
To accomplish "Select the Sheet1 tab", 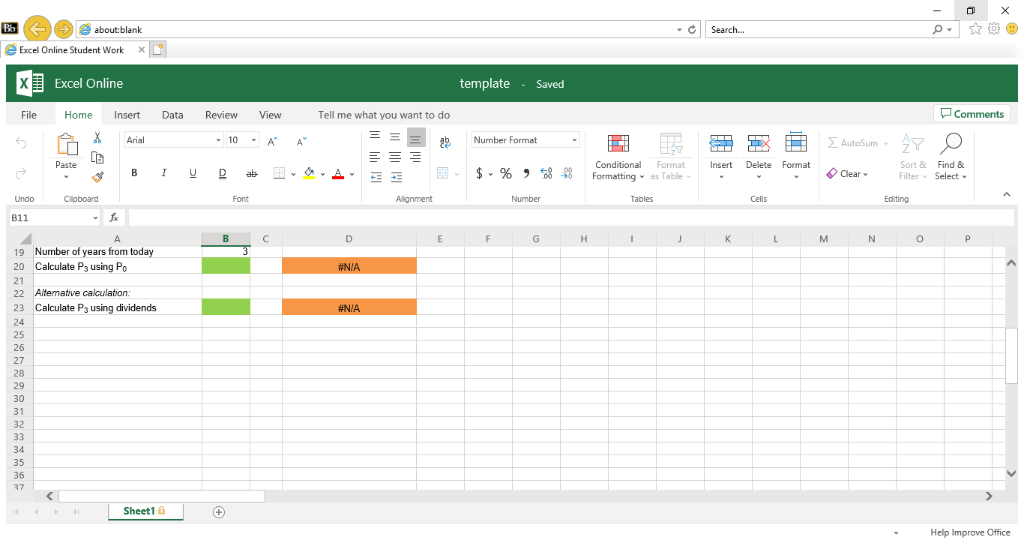I will pos(145,511).
